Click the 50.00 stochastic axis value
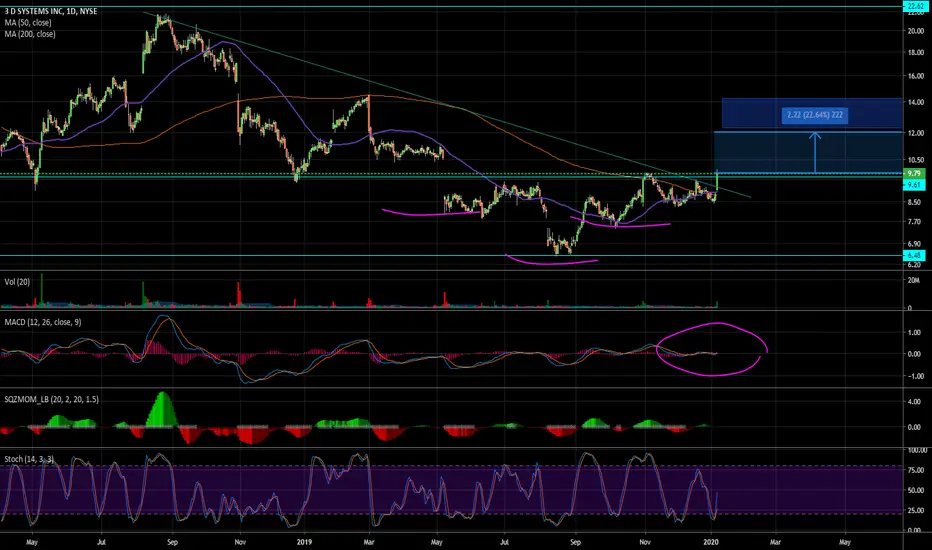 coord(915,491)
